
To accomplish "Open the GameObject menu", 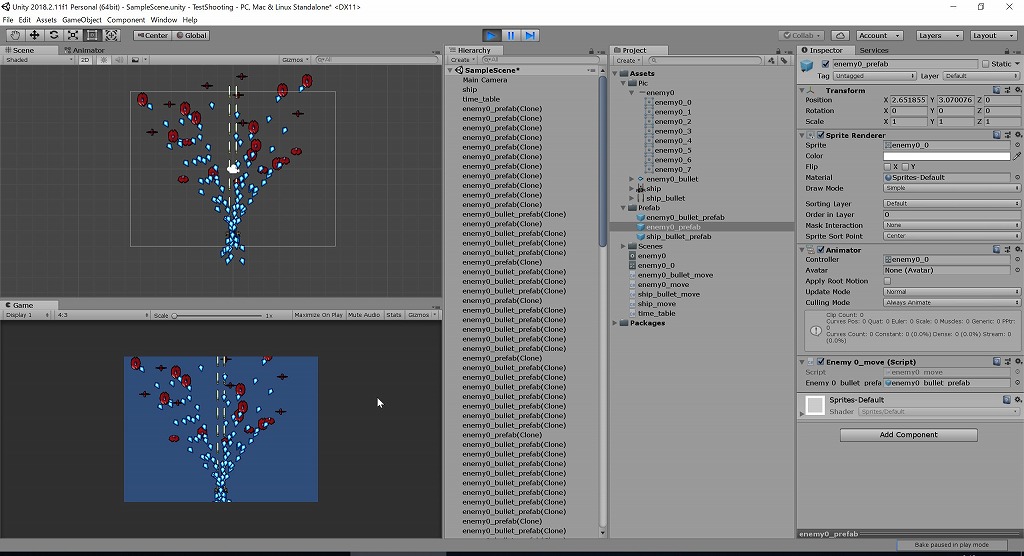I will click(x=81, y=20).
